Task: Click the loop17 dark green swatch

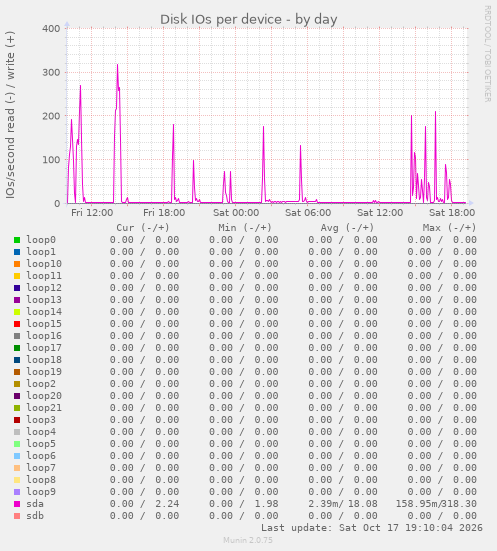Action: pyautogui.click(x=17, y=348)
